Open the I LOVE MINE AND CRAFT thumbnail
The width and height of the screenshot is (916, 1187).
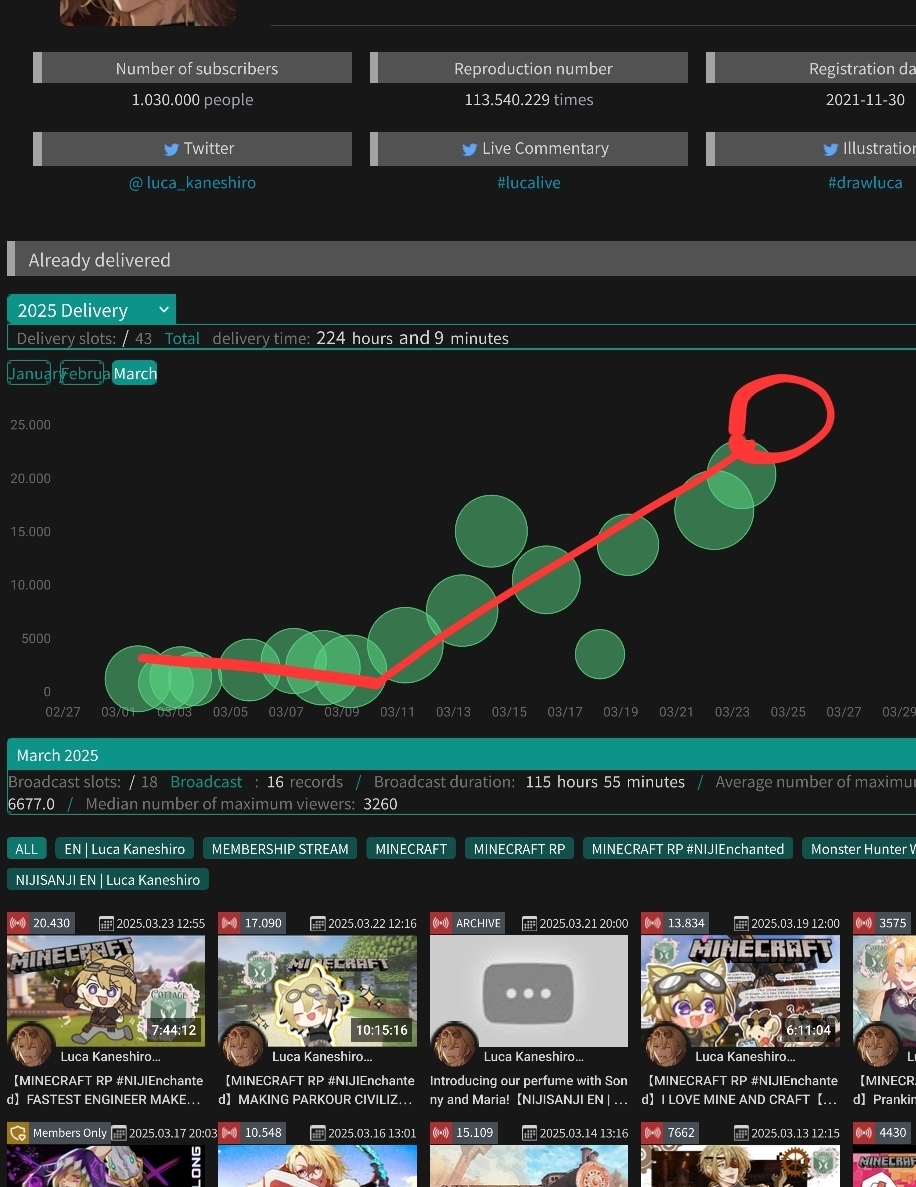coord(740,991)
